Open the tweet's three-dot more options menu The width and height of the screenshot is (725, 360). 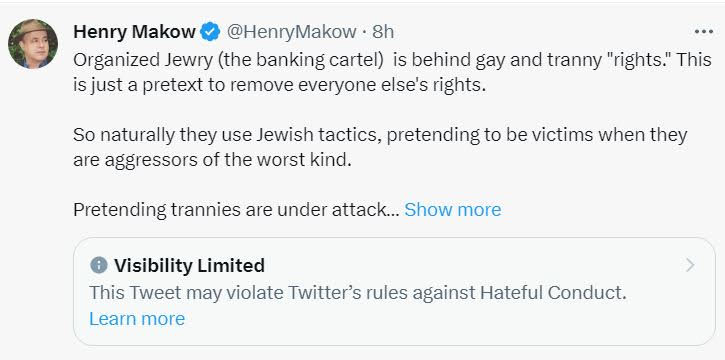click(704, 32)
